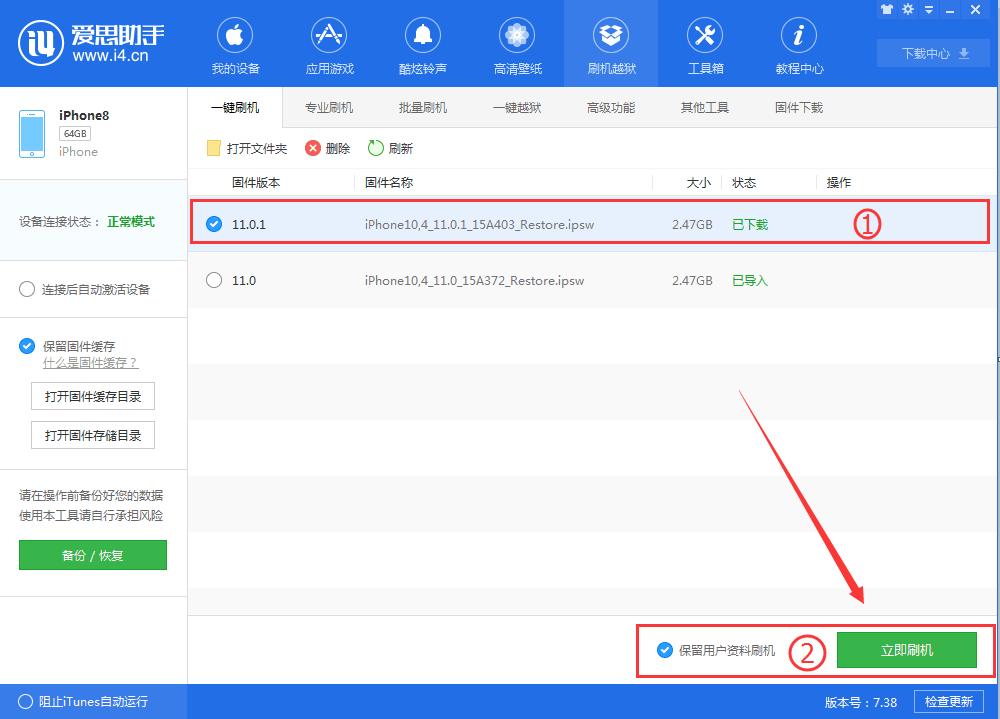Switch to 一键刷机 tab
The height and width of the screenshot is (719, 1000).
point(235,108)
